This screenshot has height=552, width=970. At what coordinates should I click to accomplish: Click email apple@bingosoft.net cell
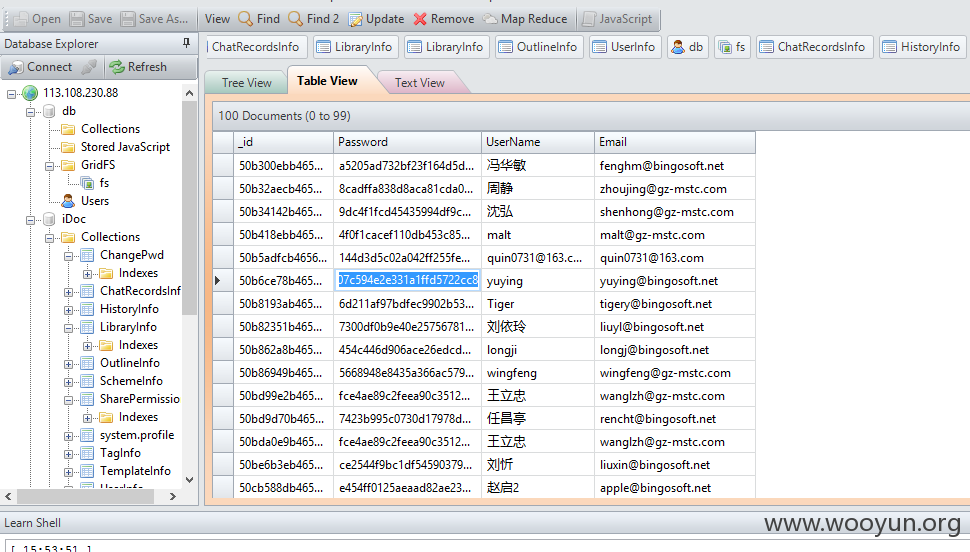pos(675,488)
